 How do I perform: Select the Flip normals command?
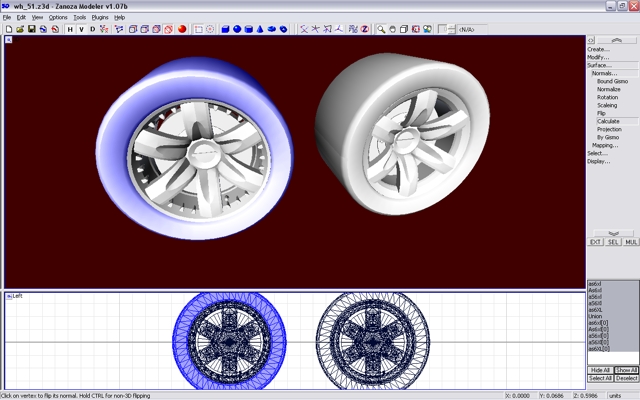(x=601, y=113)
